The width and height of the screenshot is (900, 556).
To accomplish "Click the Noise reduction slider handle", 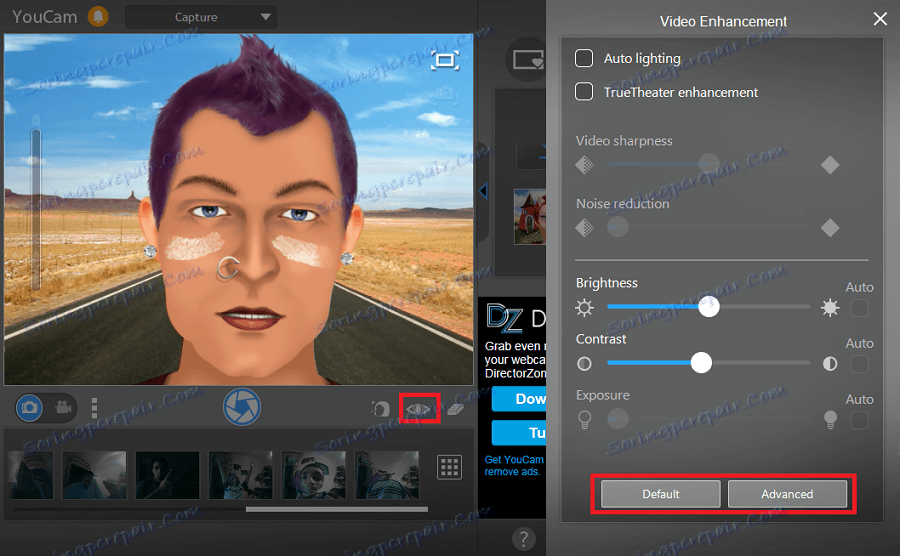I will tap(618, 227).
